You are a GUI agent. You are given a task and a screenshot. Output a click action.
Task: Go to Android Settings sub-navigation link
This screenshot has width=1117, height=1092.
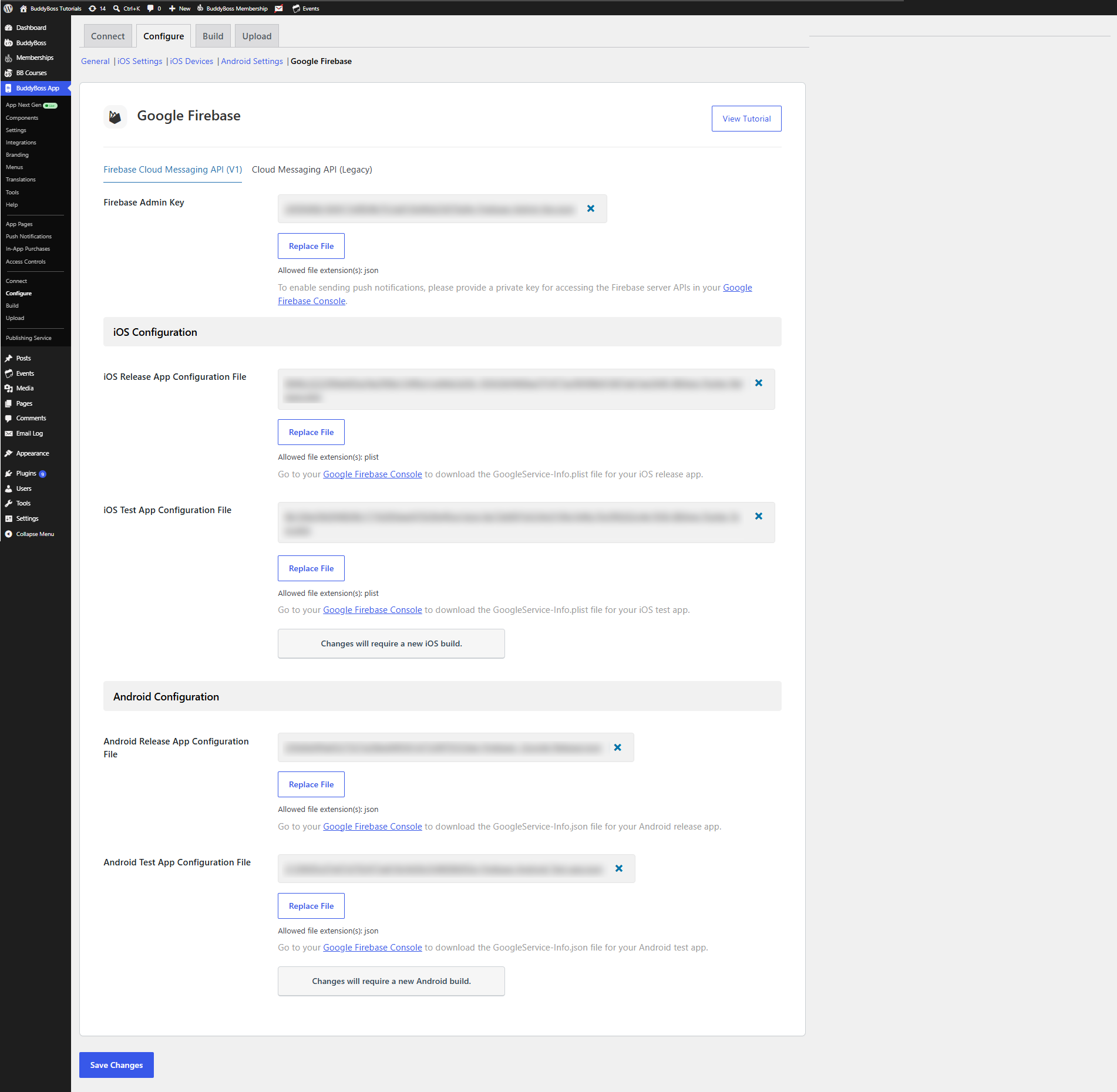coord(252,61)
